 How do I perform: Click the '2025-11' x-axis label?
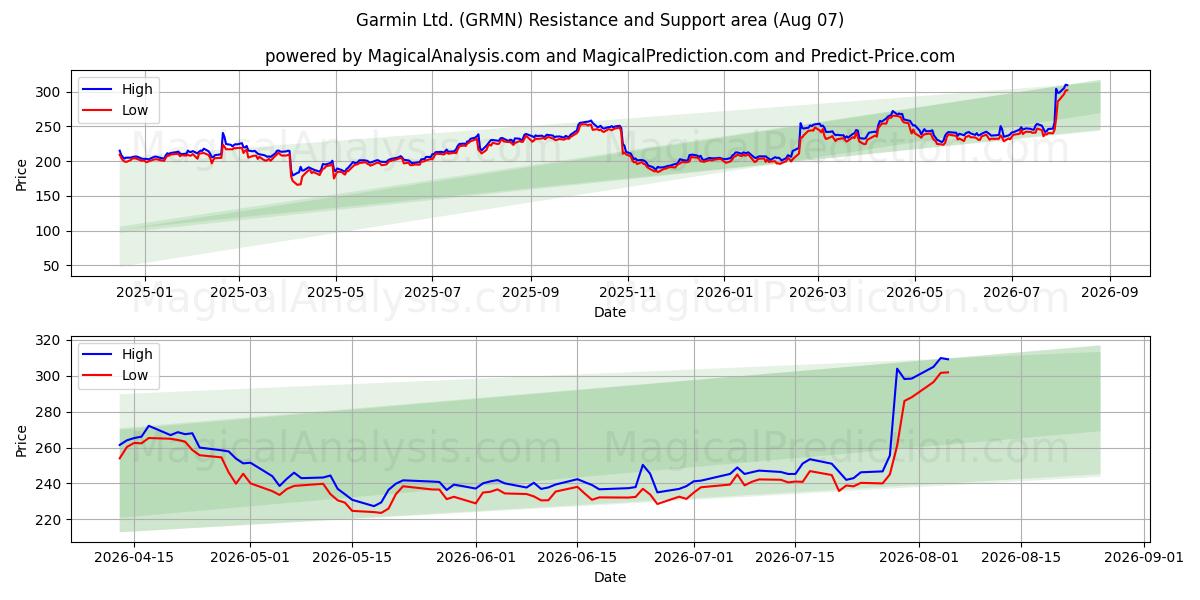click(x=627, y=293)
